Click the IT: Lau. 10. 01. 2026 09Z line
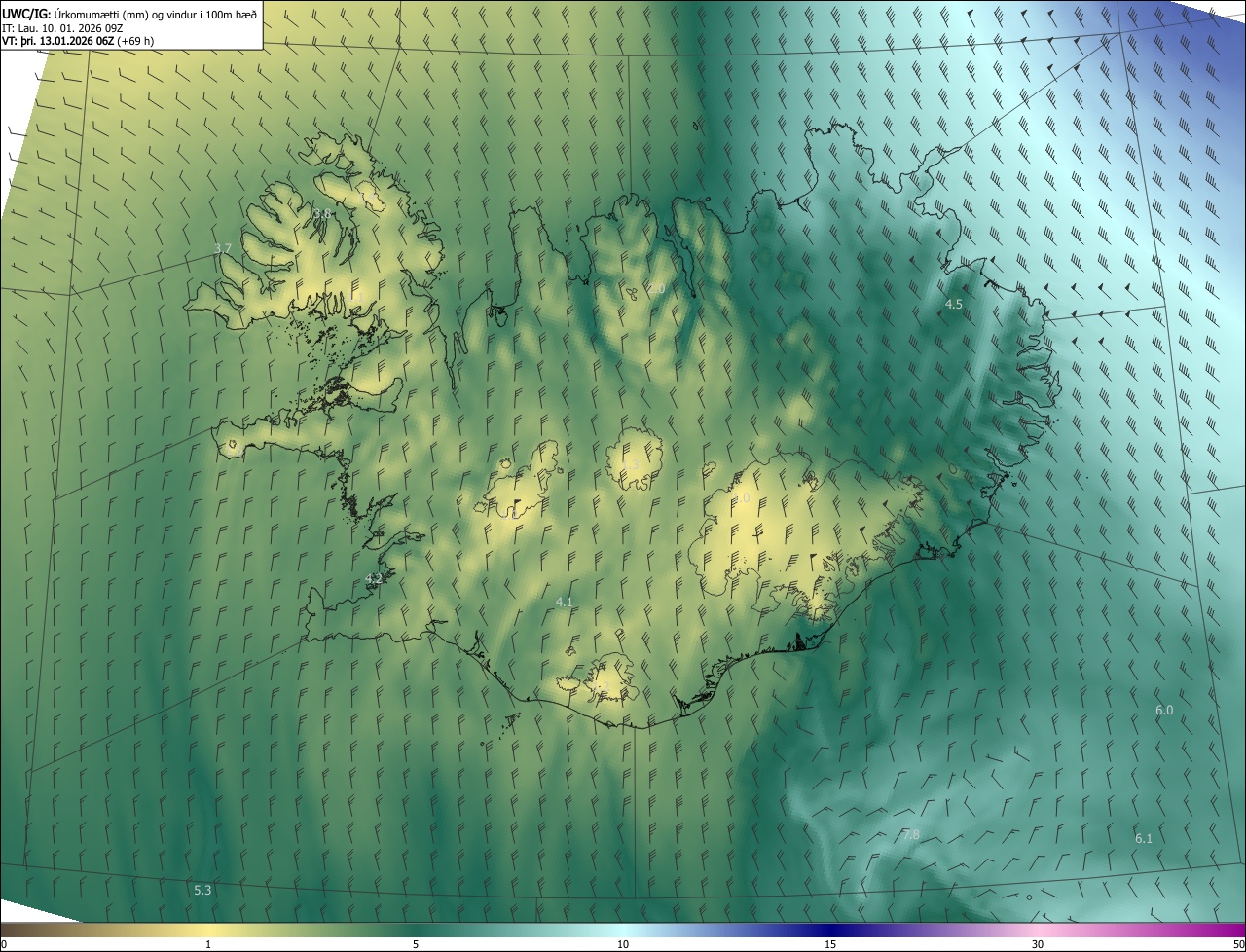The image size is (1246, 952). point(63,28)
